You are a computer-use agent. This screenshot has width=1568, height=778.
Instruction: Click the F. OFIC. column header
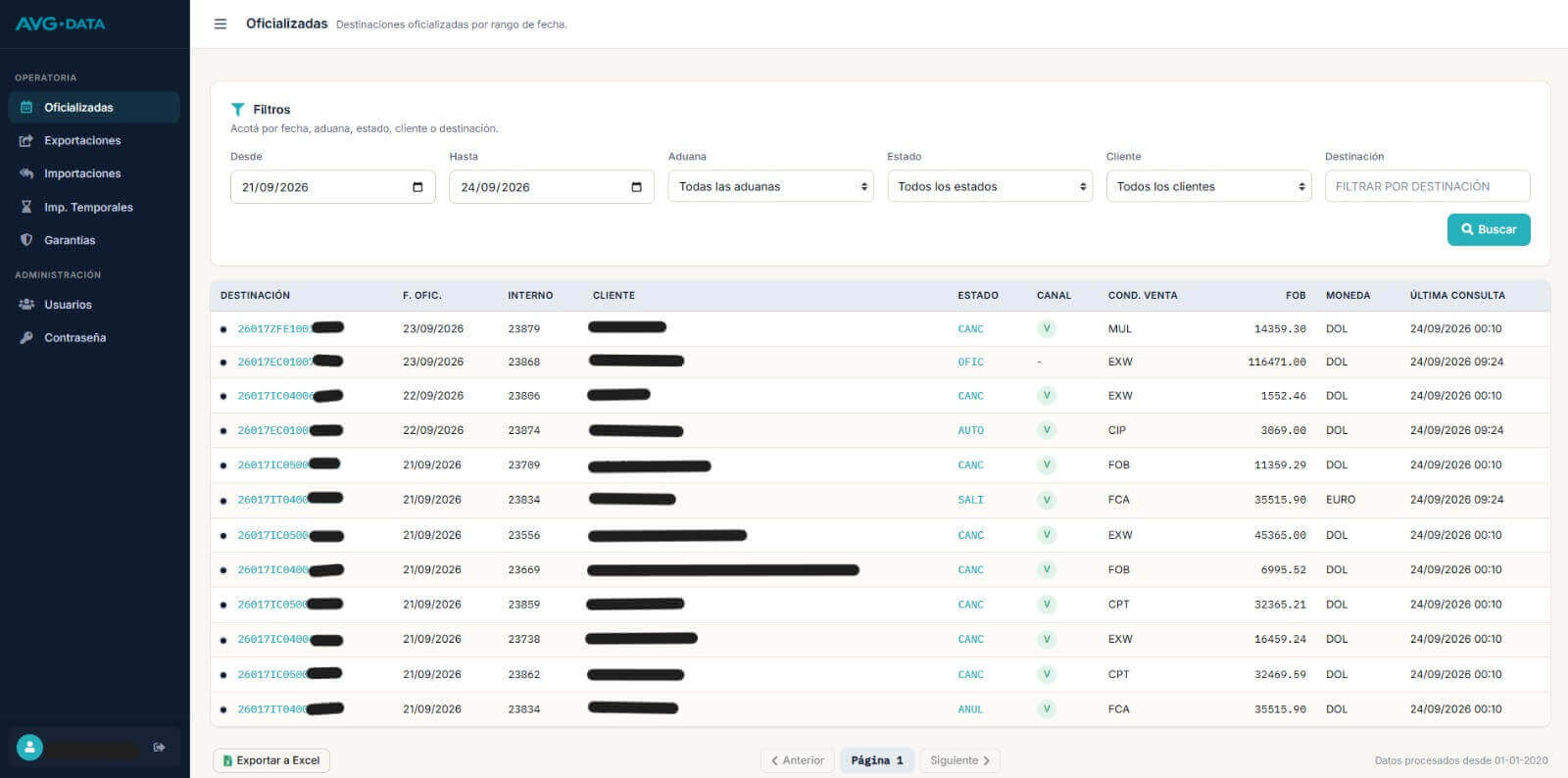tap(421, 295)
